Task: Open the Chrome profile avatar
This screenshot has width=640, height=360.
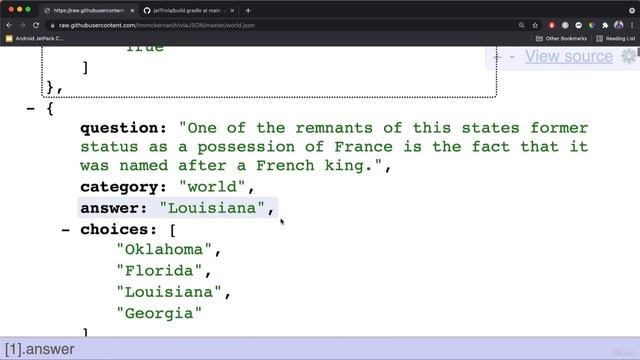Action: click(619, 25)
